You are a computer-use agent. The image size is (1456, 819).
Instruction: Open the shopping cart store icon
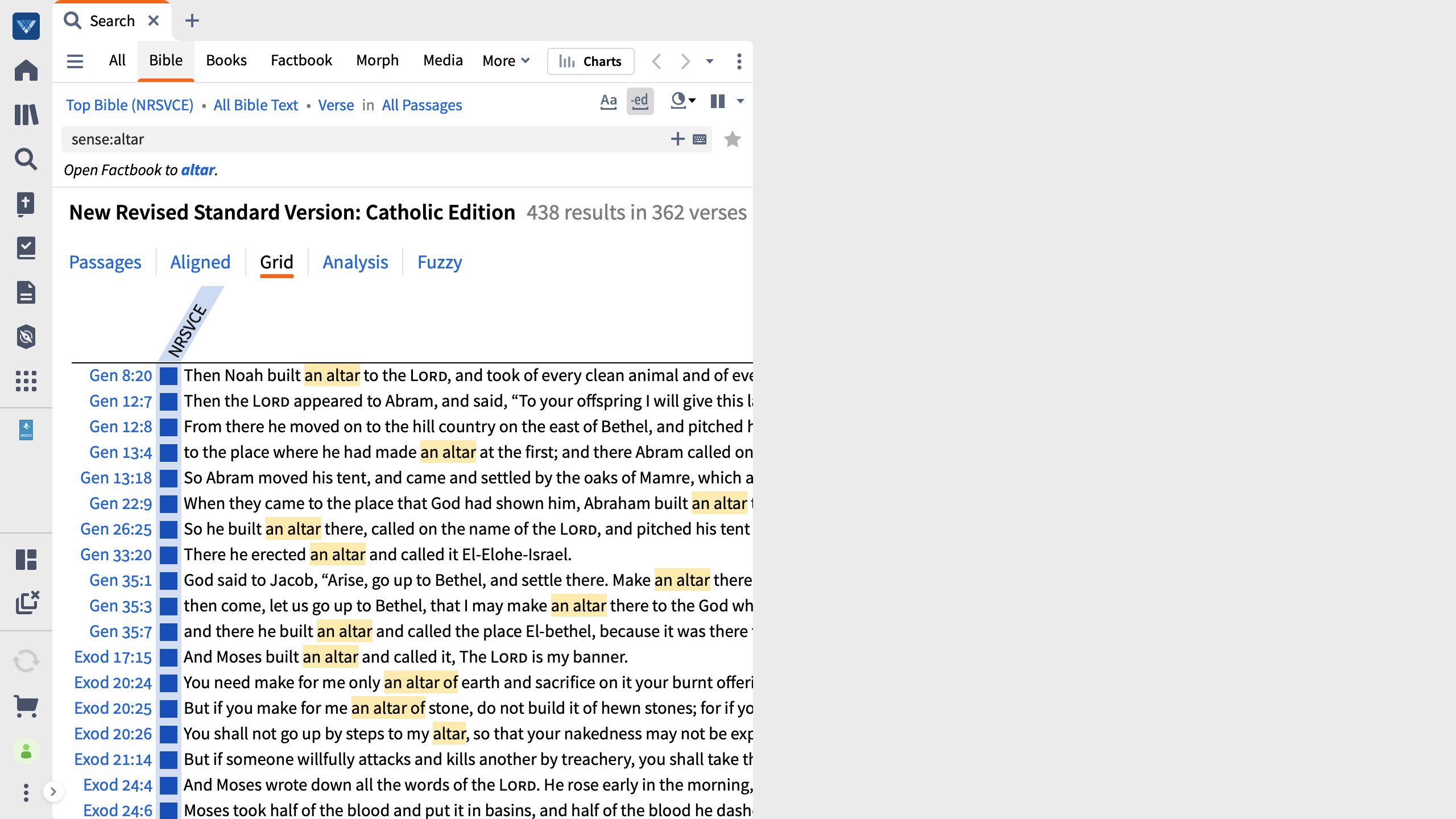tap(26, 706)
